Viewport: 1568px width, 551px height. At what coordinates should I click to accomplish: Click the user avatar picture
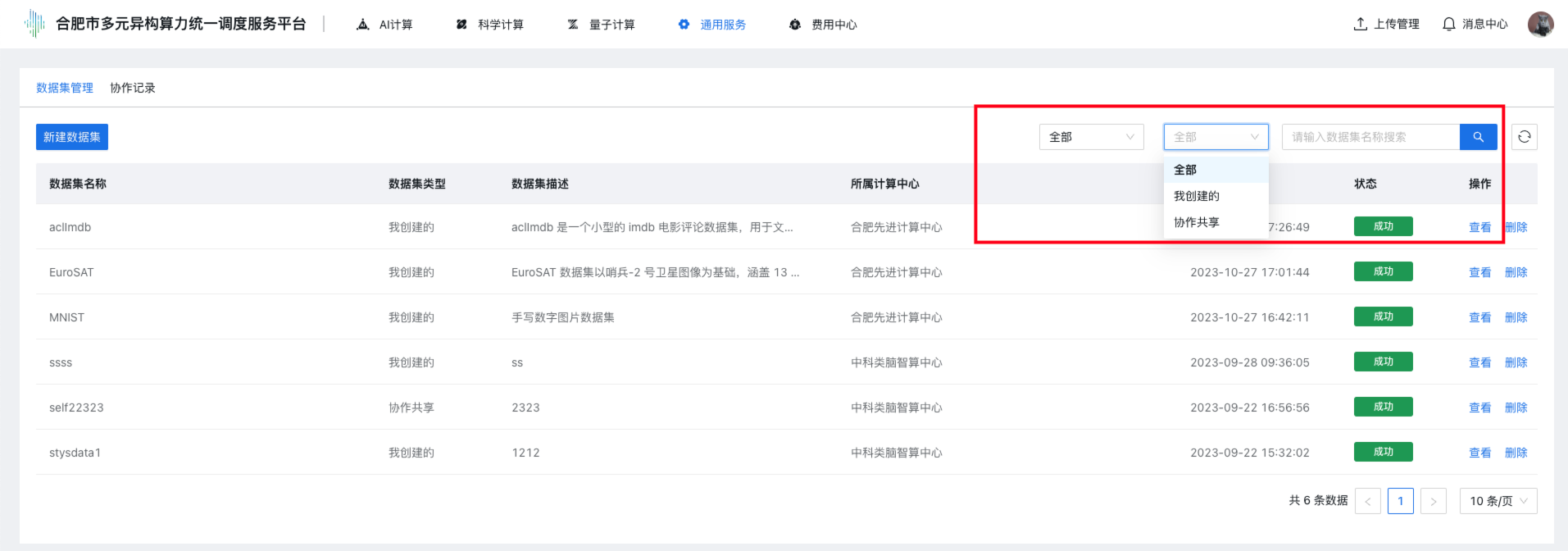point(1540,24)
